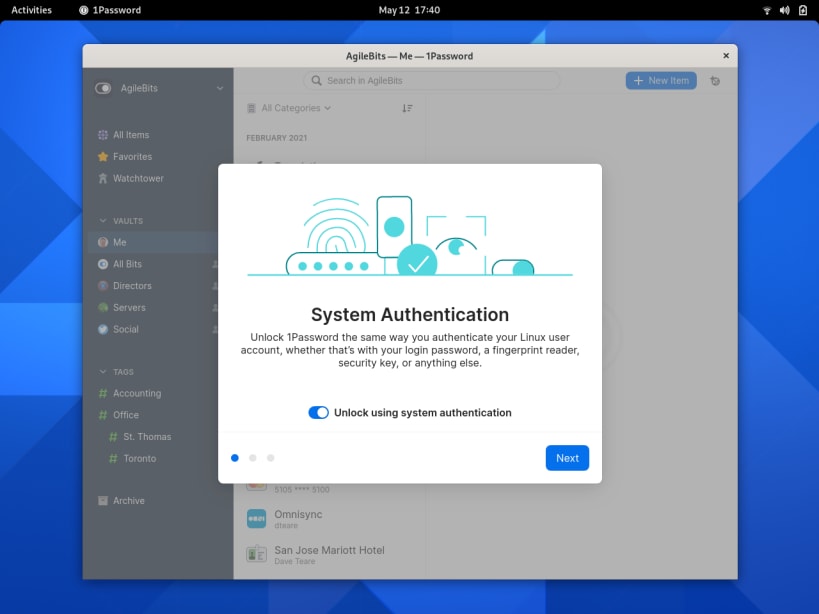
Task: Click the icon right of New Item
Action: point(715,81)
